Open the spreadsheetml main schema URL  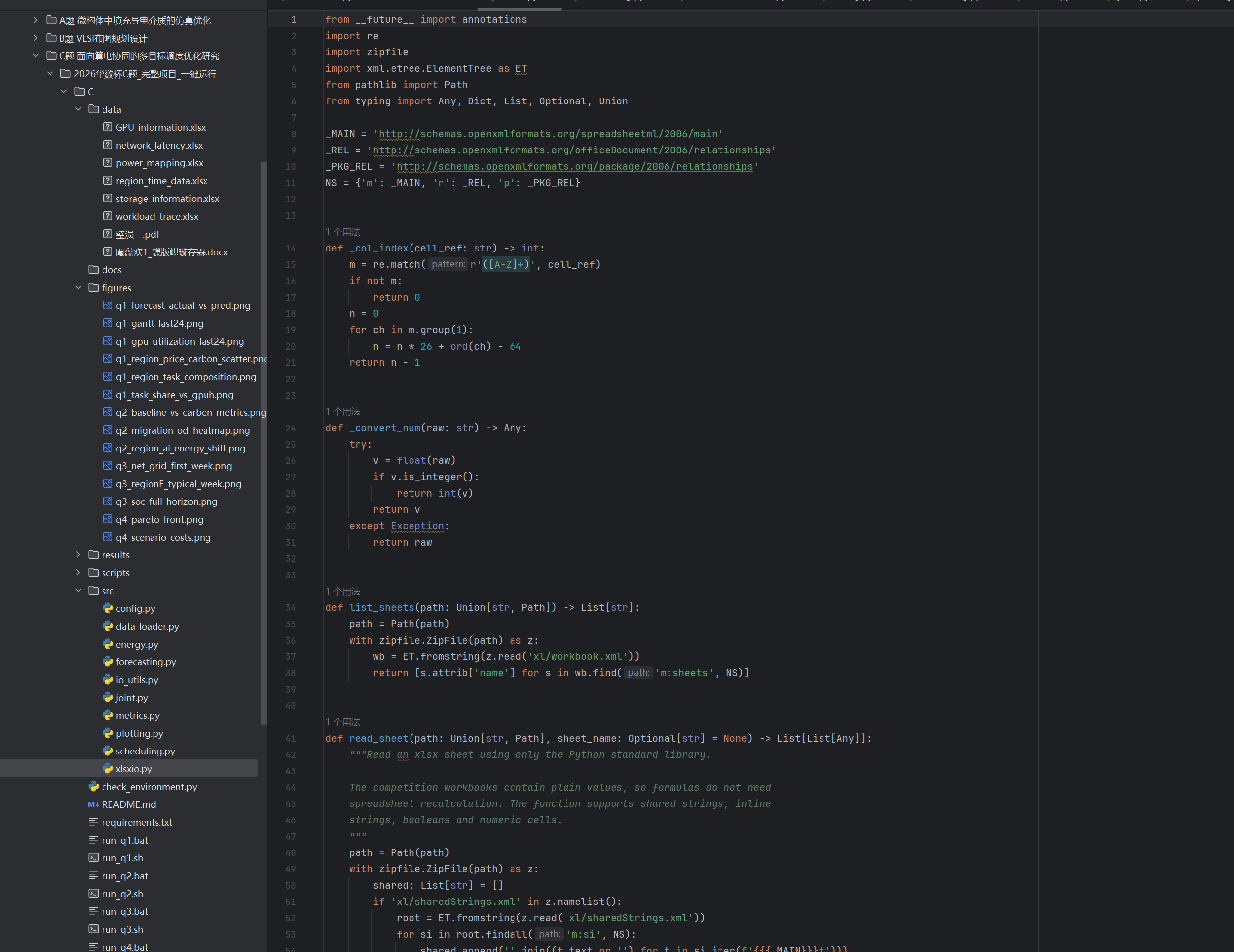click(548, 134)
